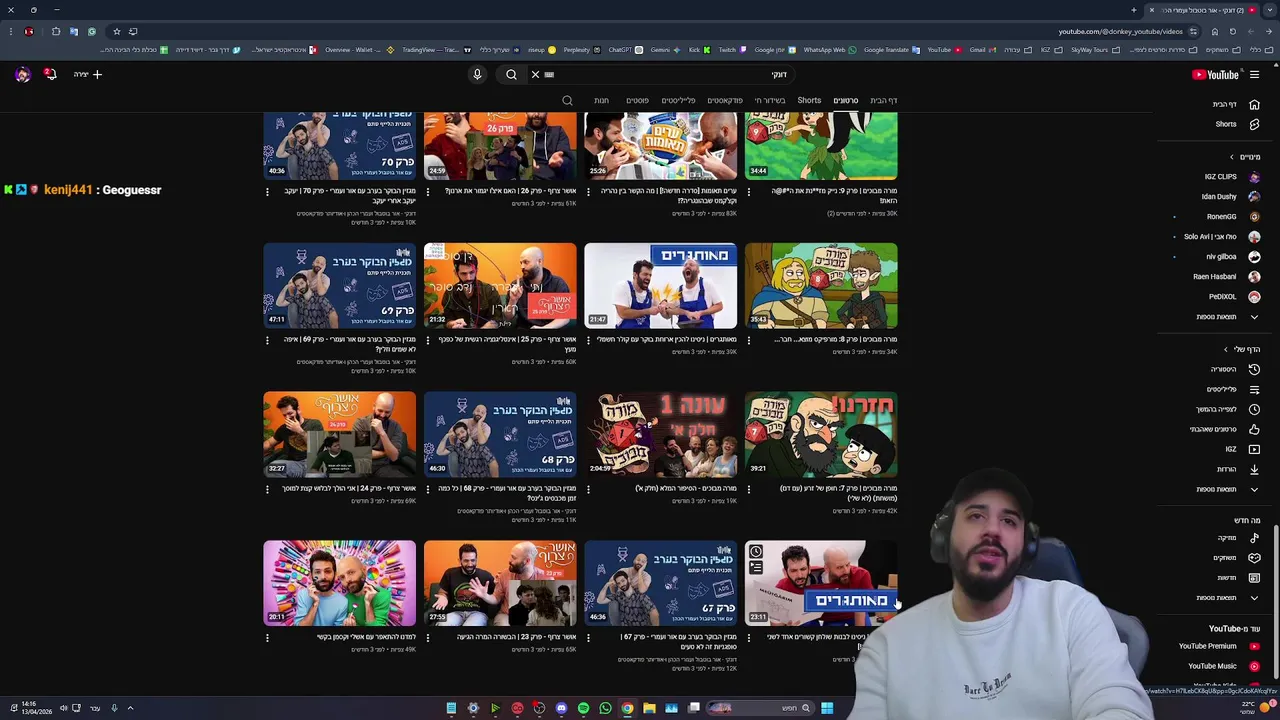The width and height of the screenshot is (1280, 720).
Task: Expand more items under הורדות downloads
Action: tap(1226, 489)
